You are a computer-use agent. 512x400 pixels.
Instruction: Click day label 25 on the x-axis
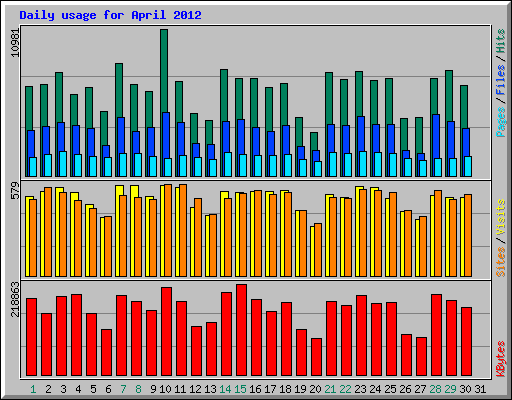tap(390, 389)
